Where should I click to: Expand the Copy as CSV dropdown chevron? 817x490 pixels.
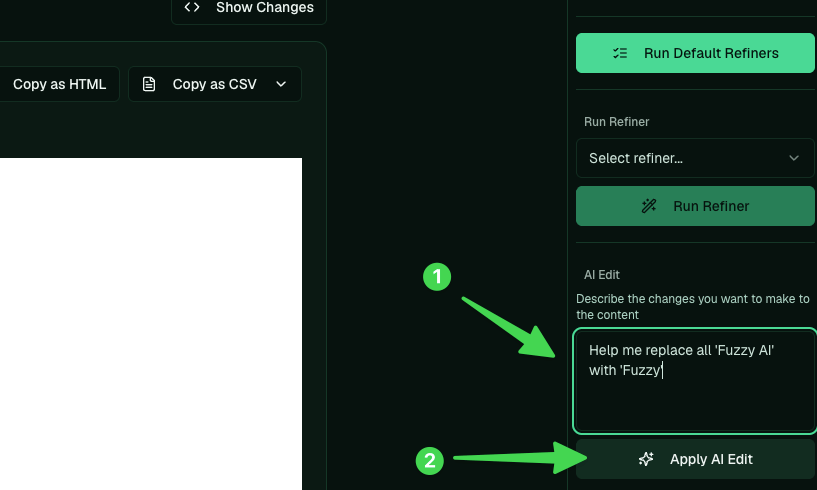point(281,84)
